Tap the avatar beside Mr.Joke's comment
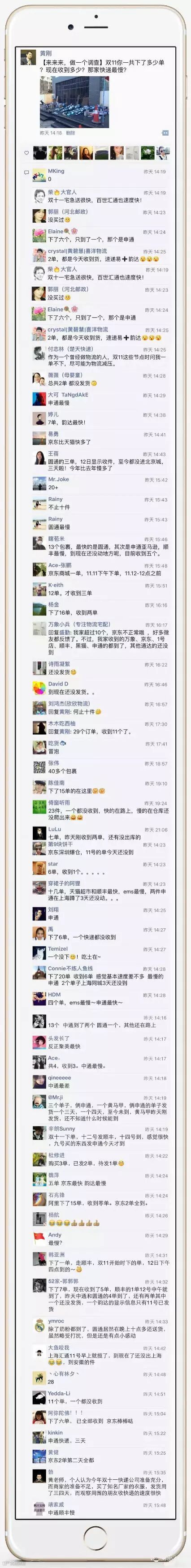The height and width of the screenshot is (1568, 191). (x=39, y=483)
